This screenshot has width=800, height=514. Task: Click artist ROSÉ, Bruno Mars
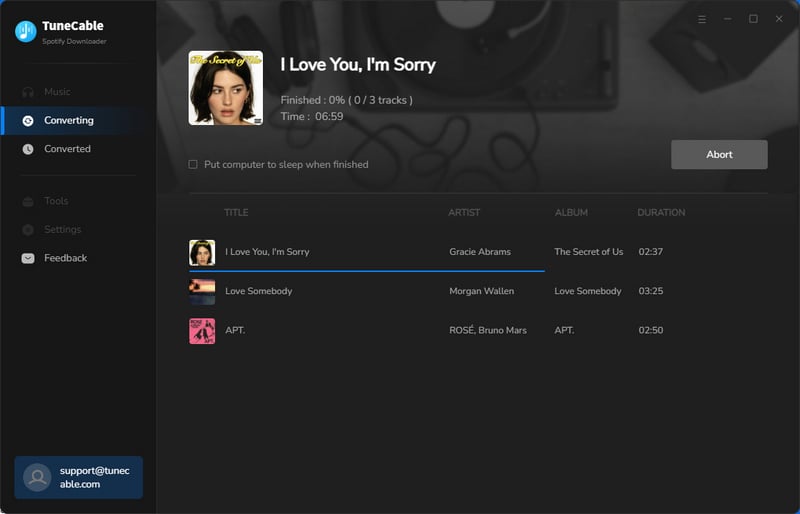[x=488, y=330]
